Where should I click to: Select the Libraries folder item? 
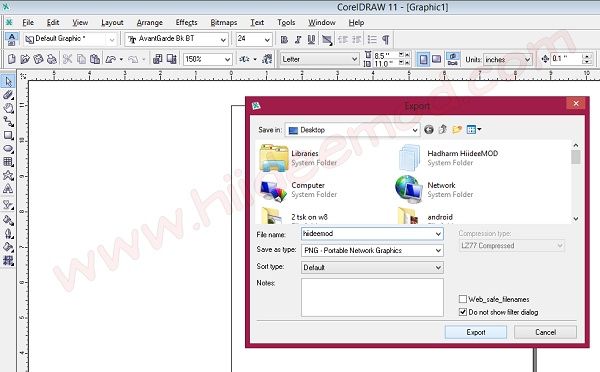(298, 158)
